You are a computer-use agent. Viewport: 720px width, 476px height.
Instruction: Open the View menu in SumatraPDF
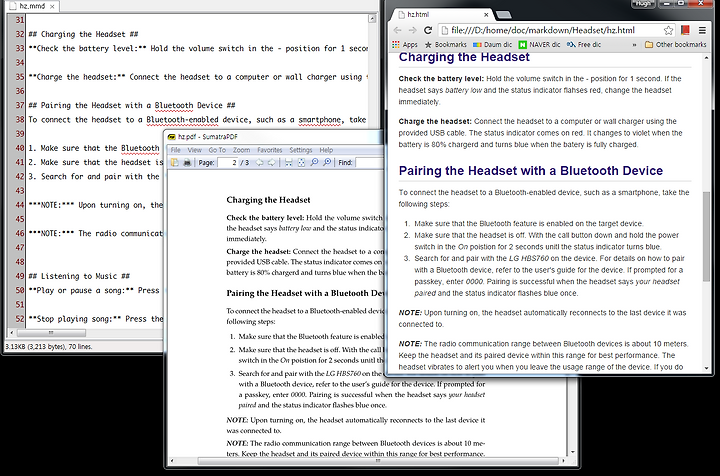(194, 150)
